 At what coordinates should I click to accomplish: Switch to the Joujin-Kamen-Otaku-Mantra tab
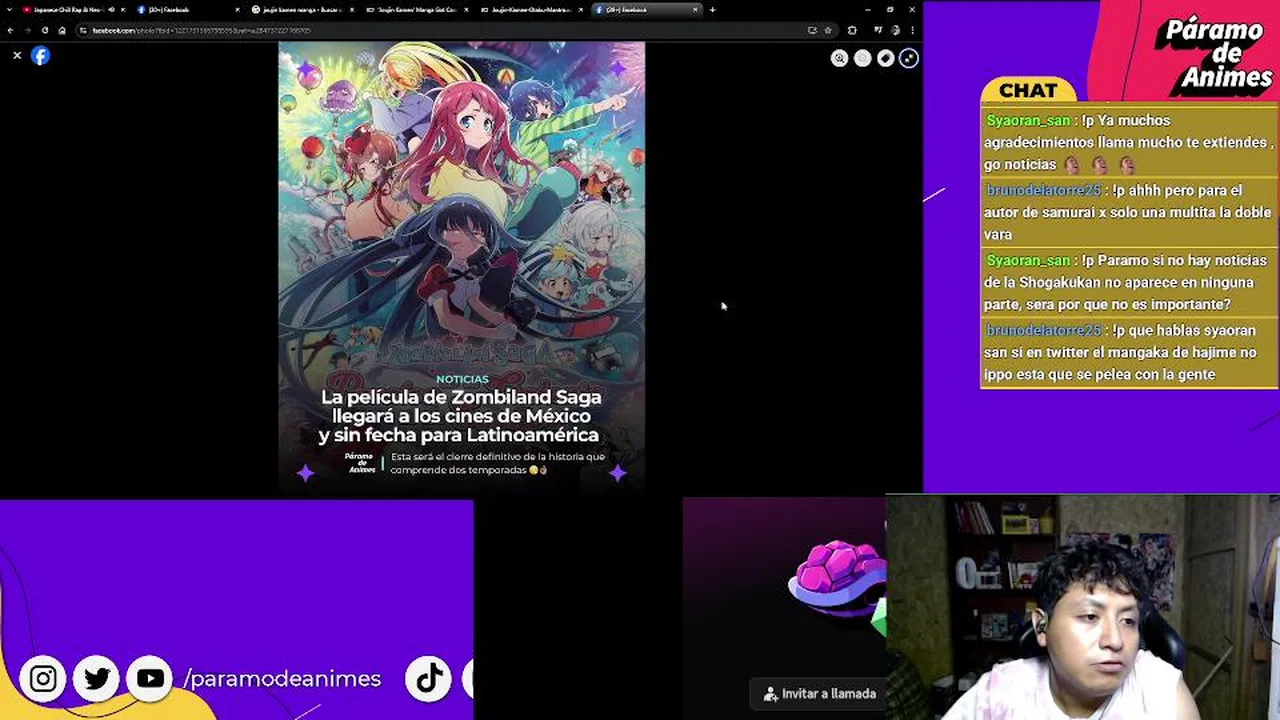(x=532, y=10)
